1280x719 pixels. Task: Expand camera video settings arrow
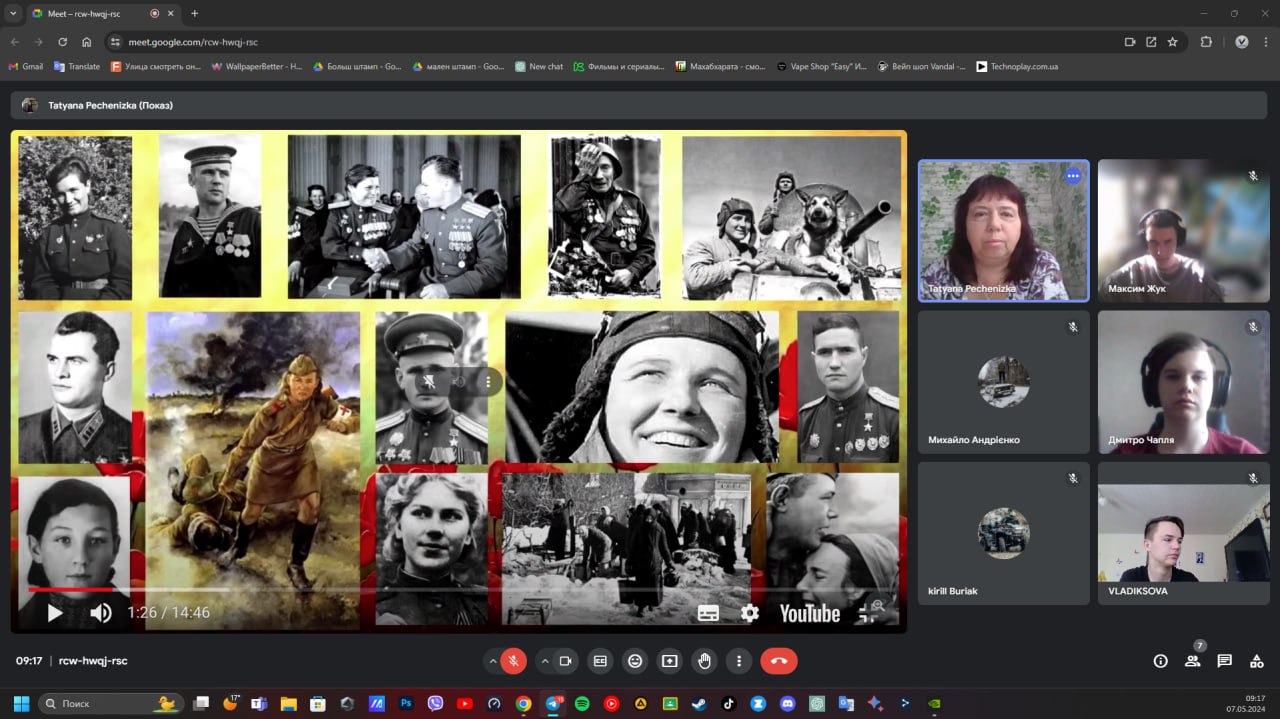544,661
